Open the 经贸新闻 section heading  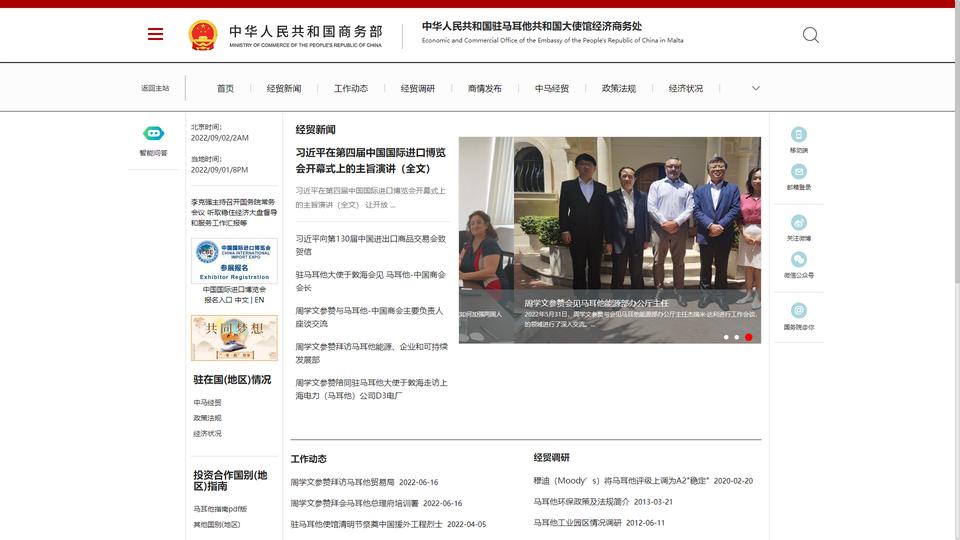tap(315, 130)
